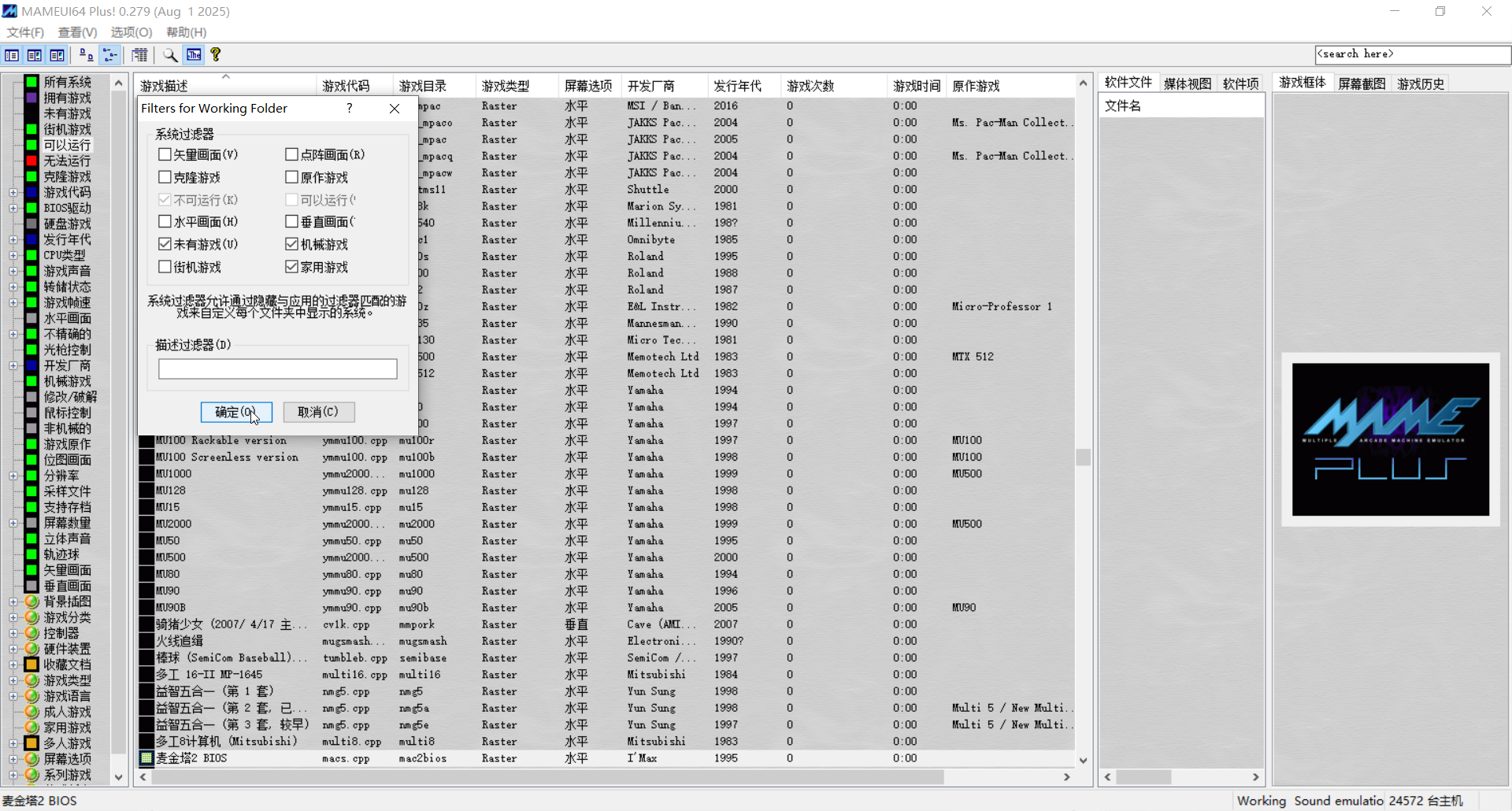
Task: Sort the list by 发行年代 column header
Action: click(743, 86)
